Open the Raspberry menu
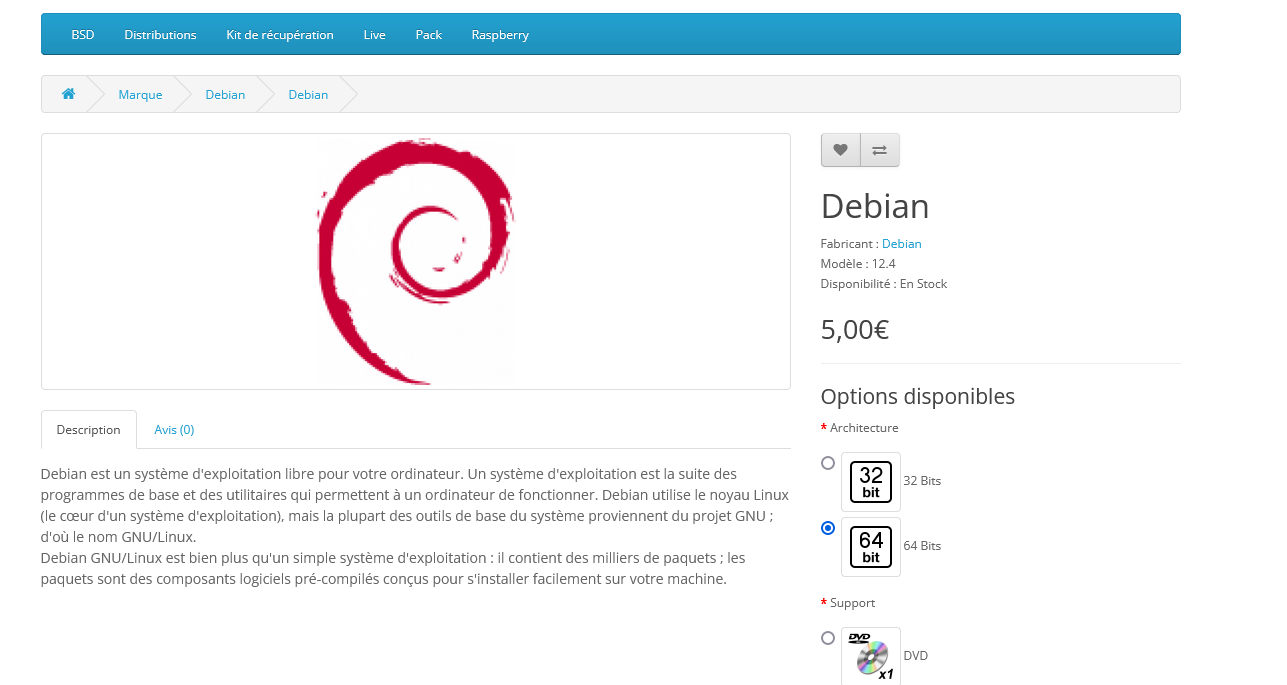Image resolution: width=1287 pixels, height=685 pixels. point(500,35)
